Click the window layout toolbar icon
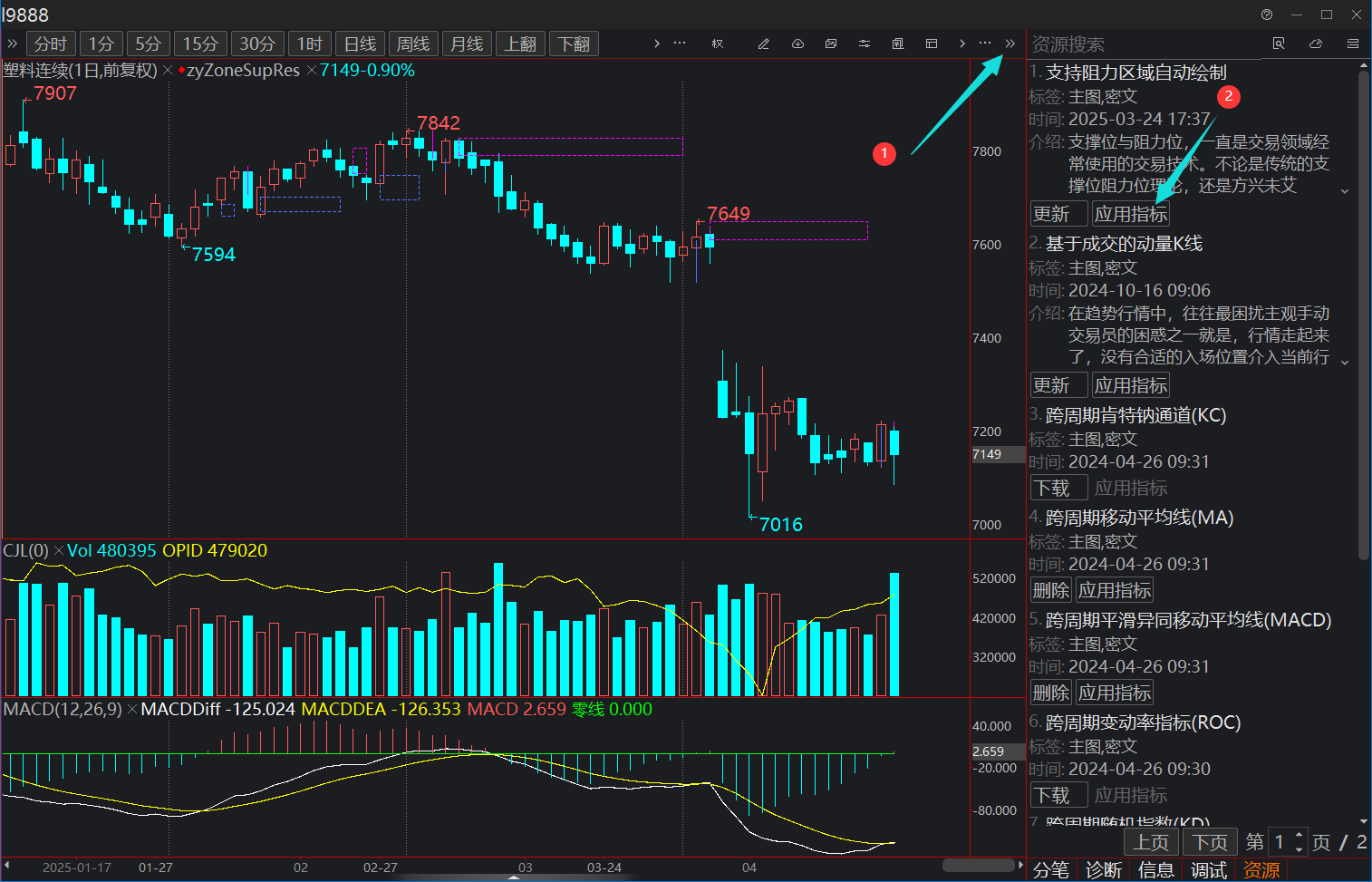1372x882 pixels. [x=931, y=44]
